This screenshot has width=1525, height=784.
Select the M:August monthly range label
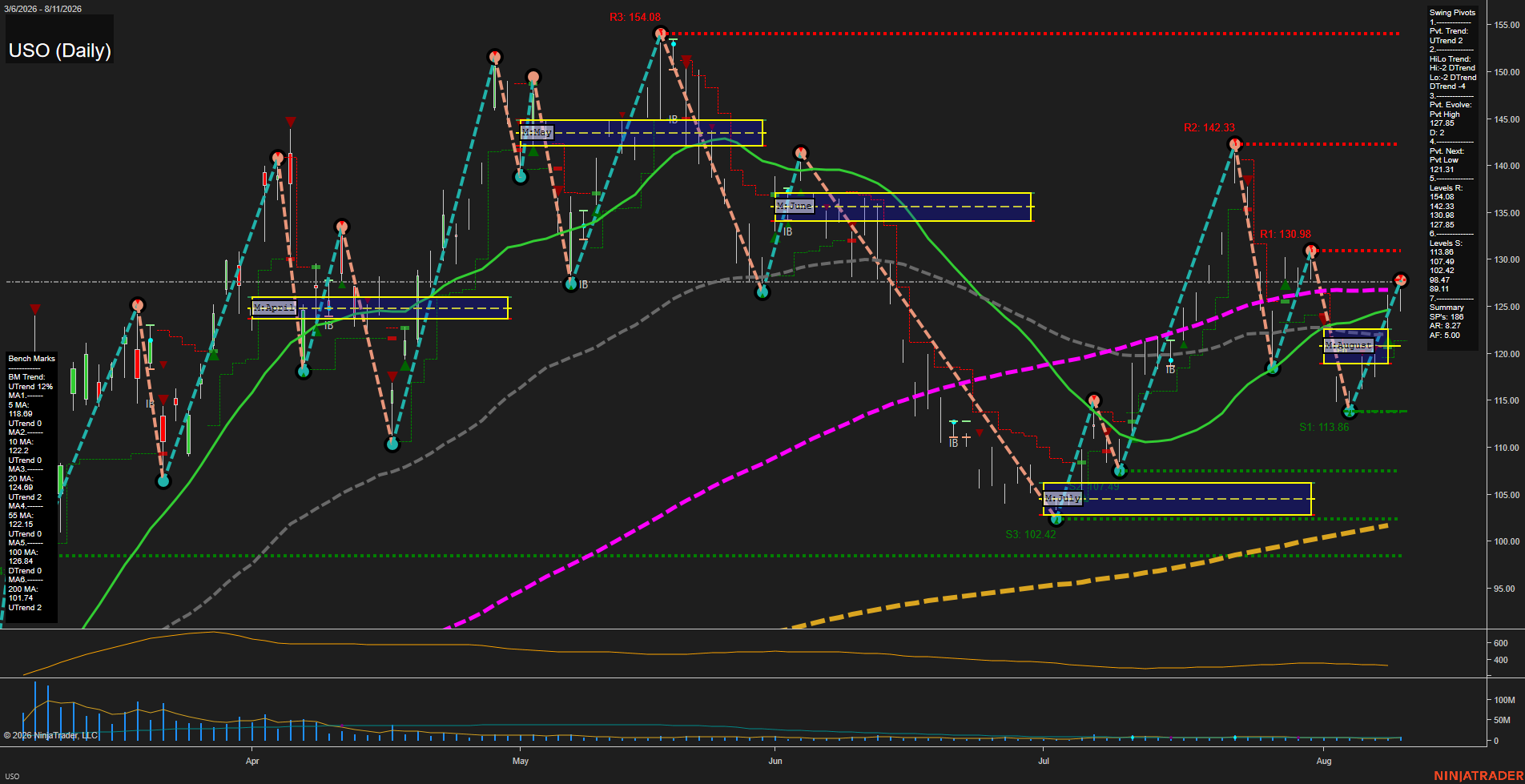click(1349, 345)
